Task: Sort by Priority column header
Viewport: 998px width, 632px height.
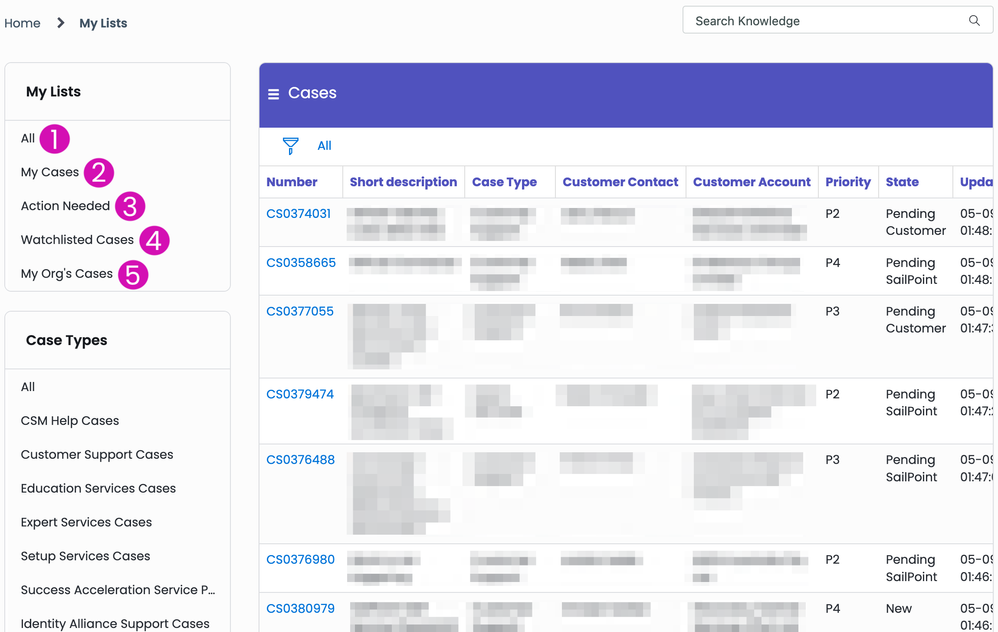Action: (848, 182)
